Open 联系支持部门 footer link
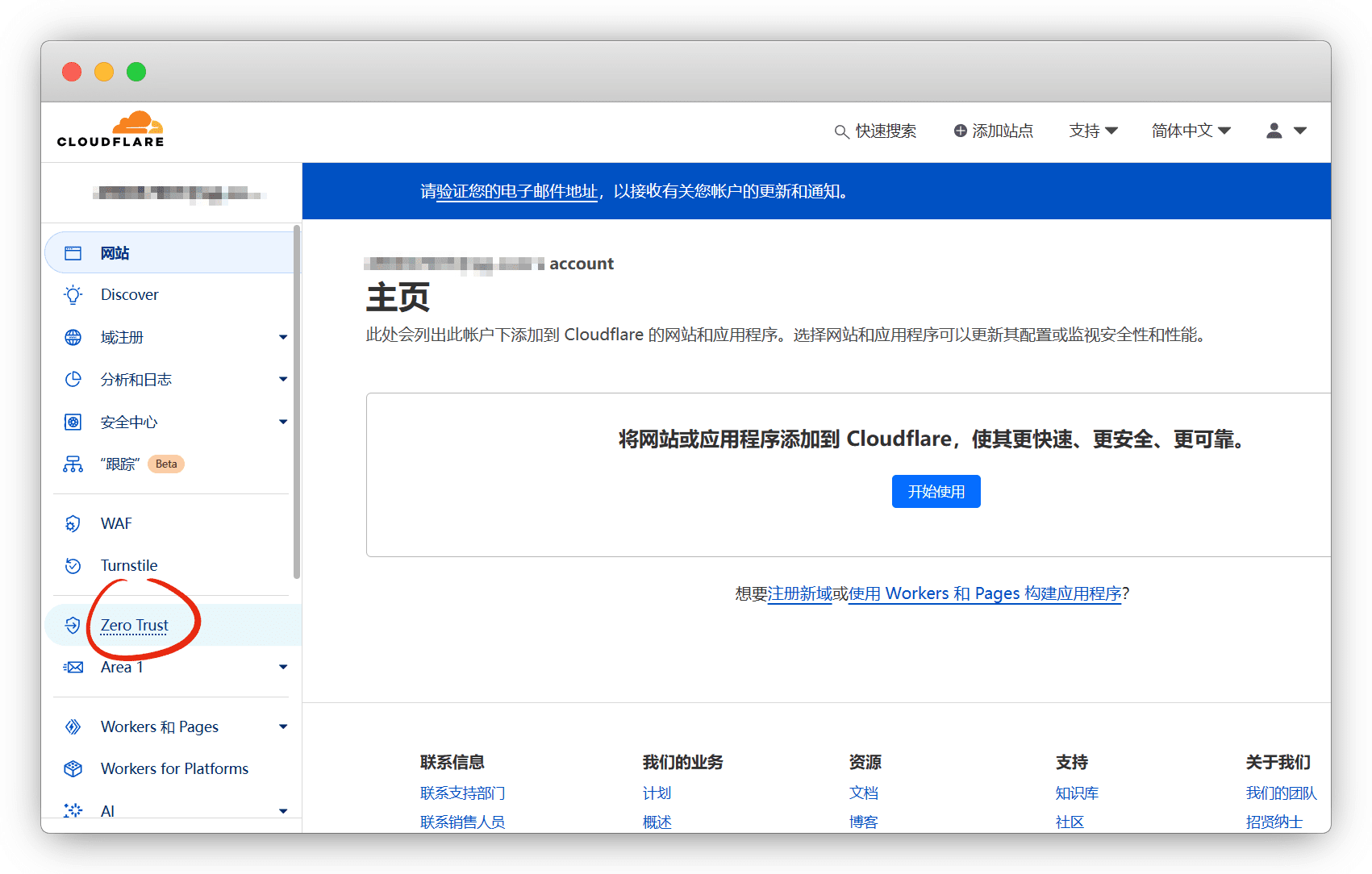Screen dimensions: 1372x874 pos(462,793)
